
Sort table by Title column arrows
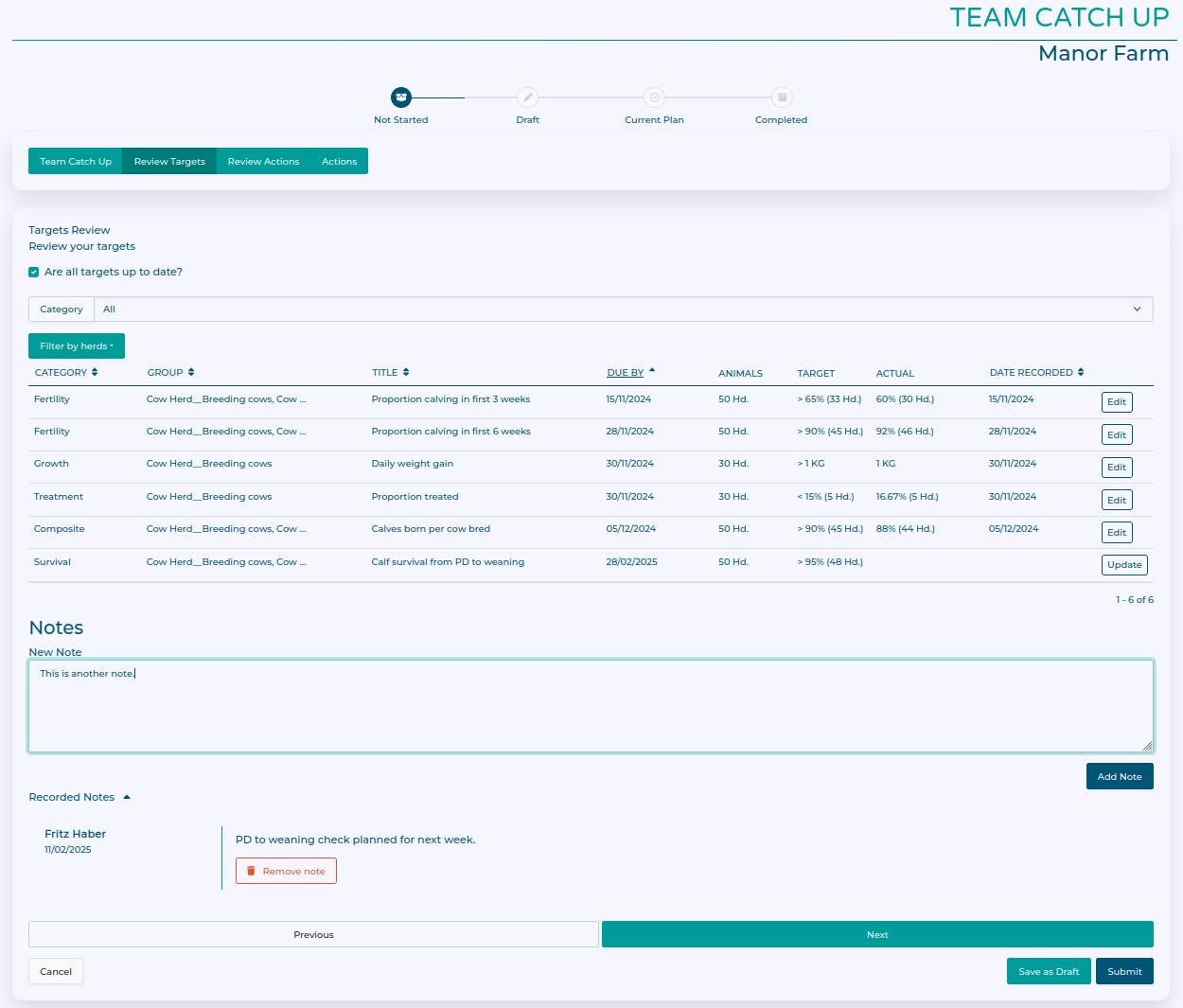click(406, 373)
